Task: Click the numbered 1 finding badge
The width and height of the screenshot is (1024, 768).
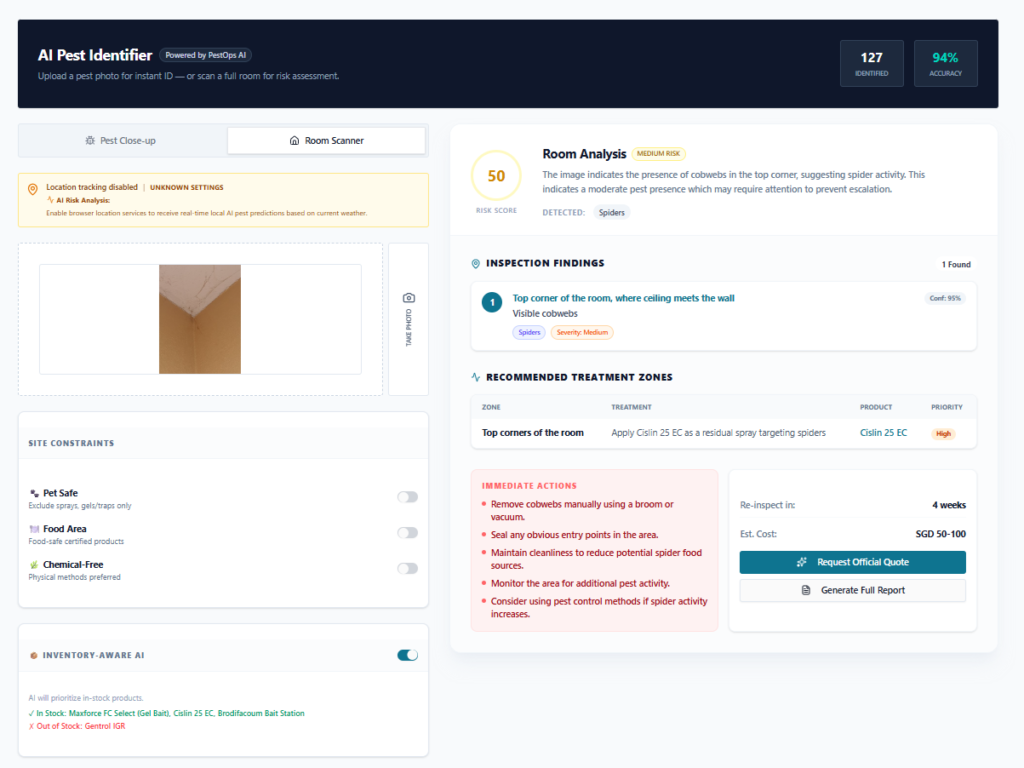Action: 491,302
